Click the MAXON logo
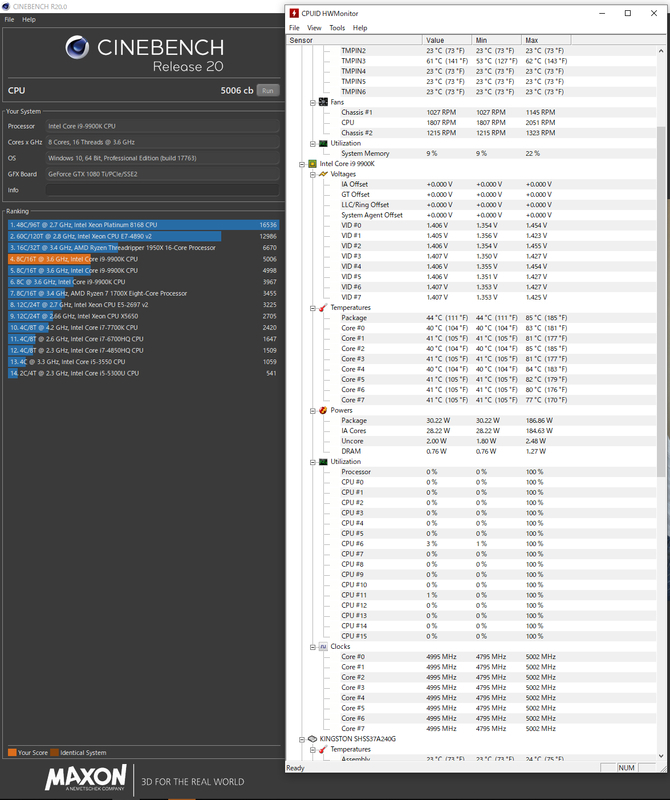The height and width of the screenshot is (800, 670). 86,778
